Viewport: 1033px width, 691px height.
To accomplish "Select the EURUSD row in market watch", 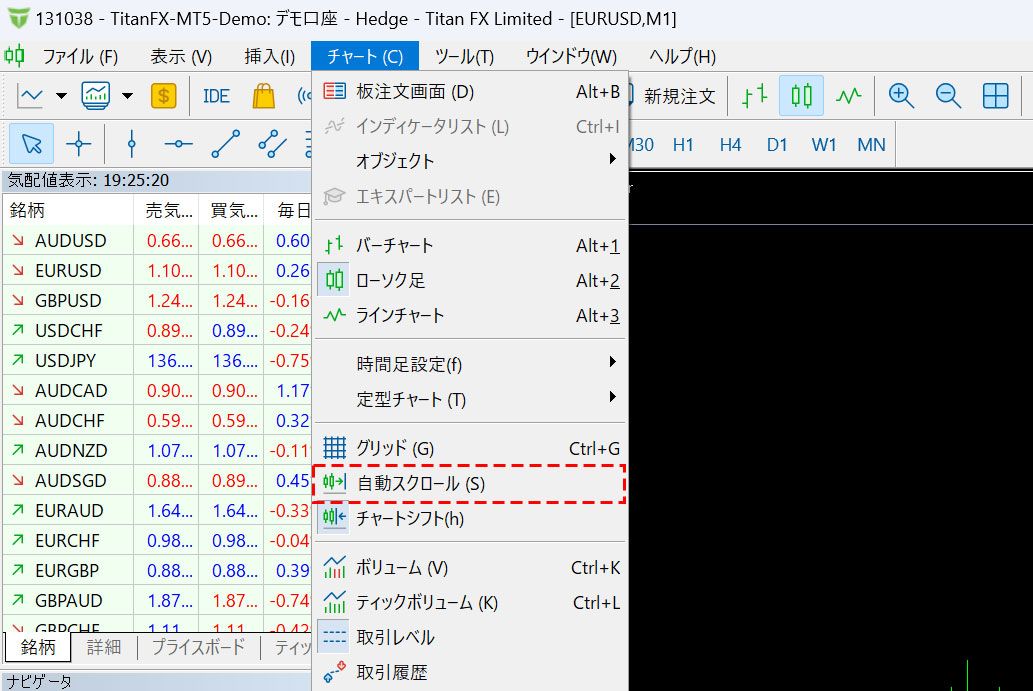I will click(68, 271).
